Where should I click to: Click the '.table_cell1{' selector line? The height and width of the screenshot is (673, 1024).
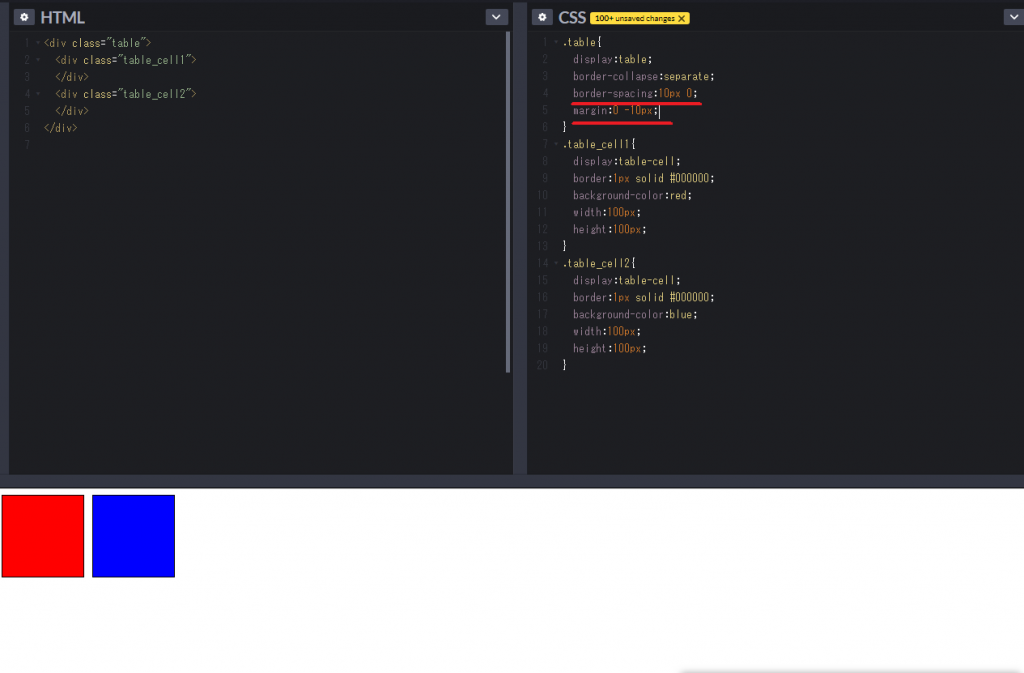click(599, 144)
